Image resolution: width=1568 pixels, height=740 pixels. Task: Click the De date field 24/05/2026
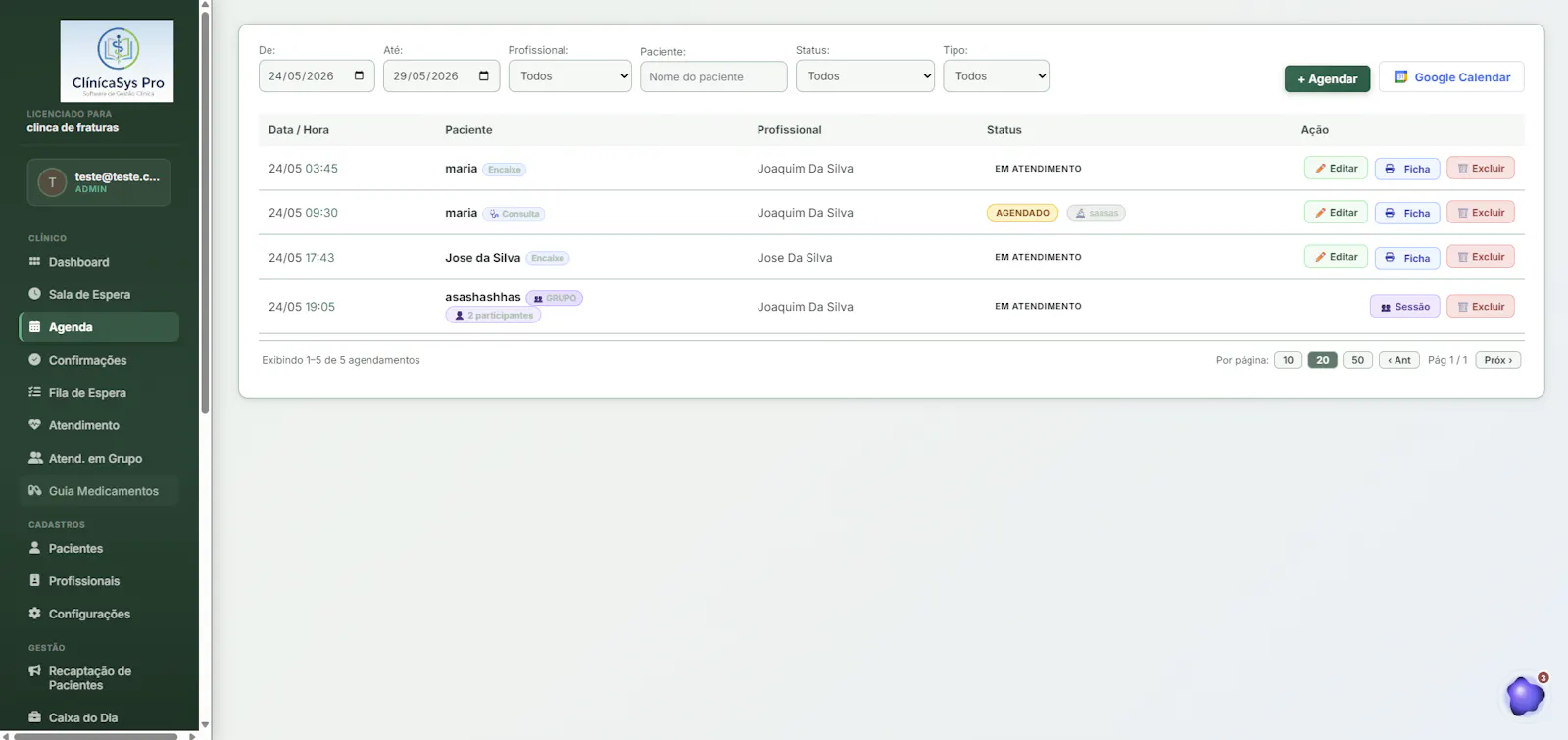pos(317,76)
